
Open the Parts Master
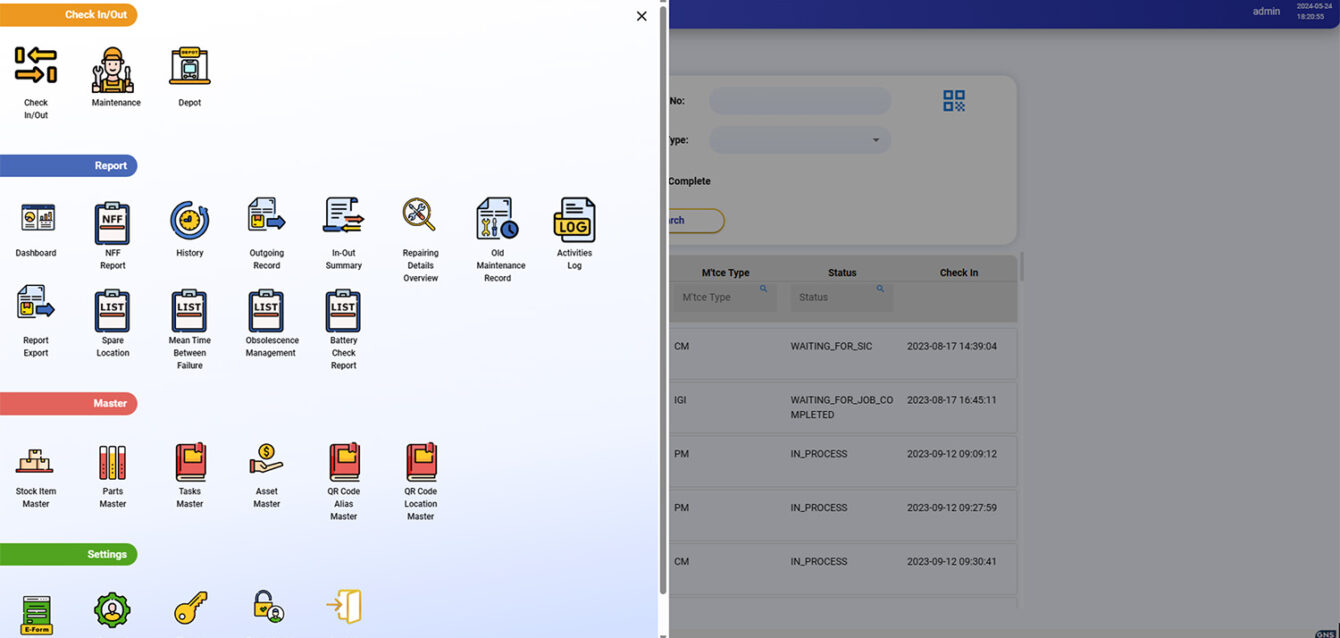click(x=113, y=462)
